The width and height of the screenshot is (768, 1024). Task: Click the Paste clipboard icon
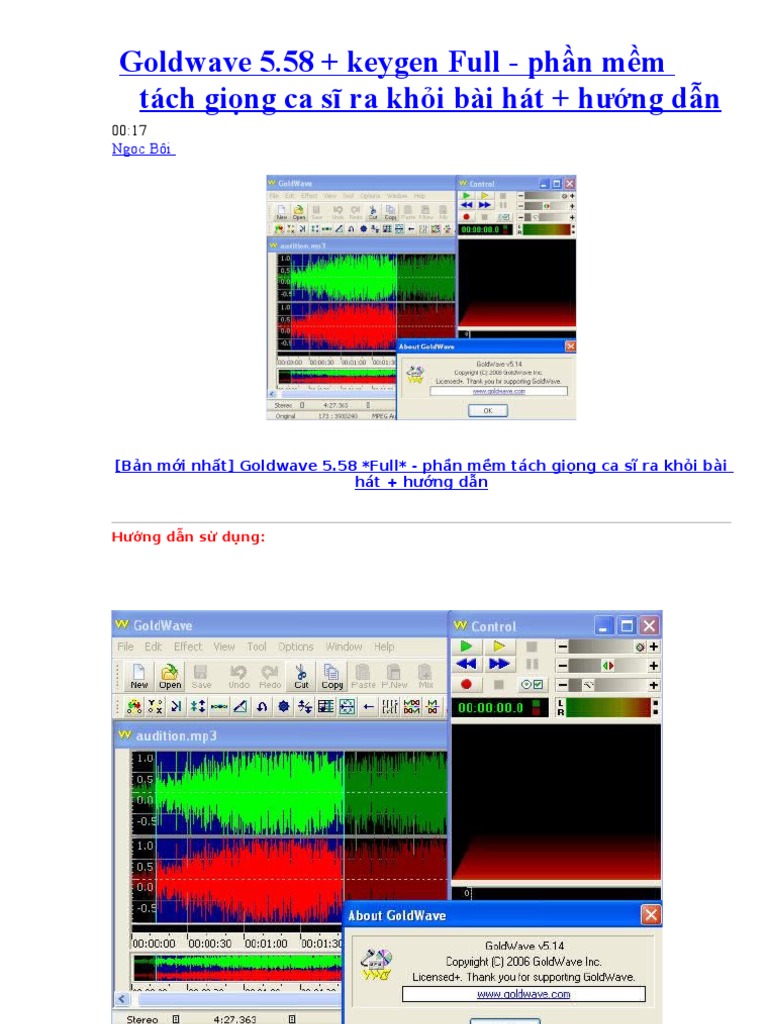(x=363, y=676)
